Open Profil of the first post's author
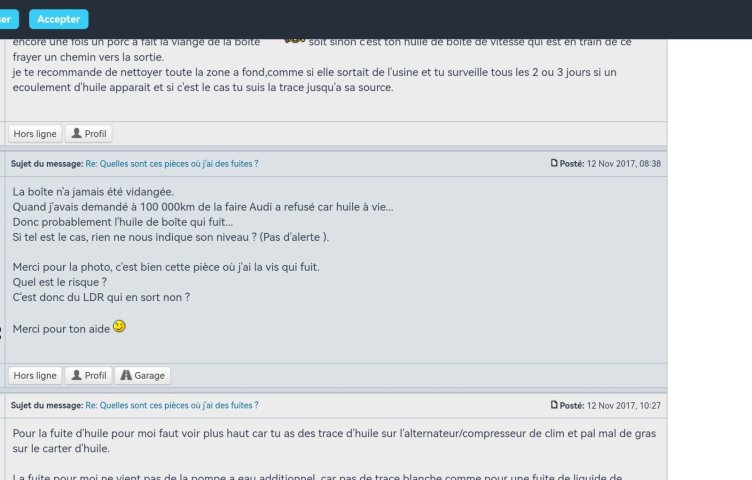 (x=89, y=134)
